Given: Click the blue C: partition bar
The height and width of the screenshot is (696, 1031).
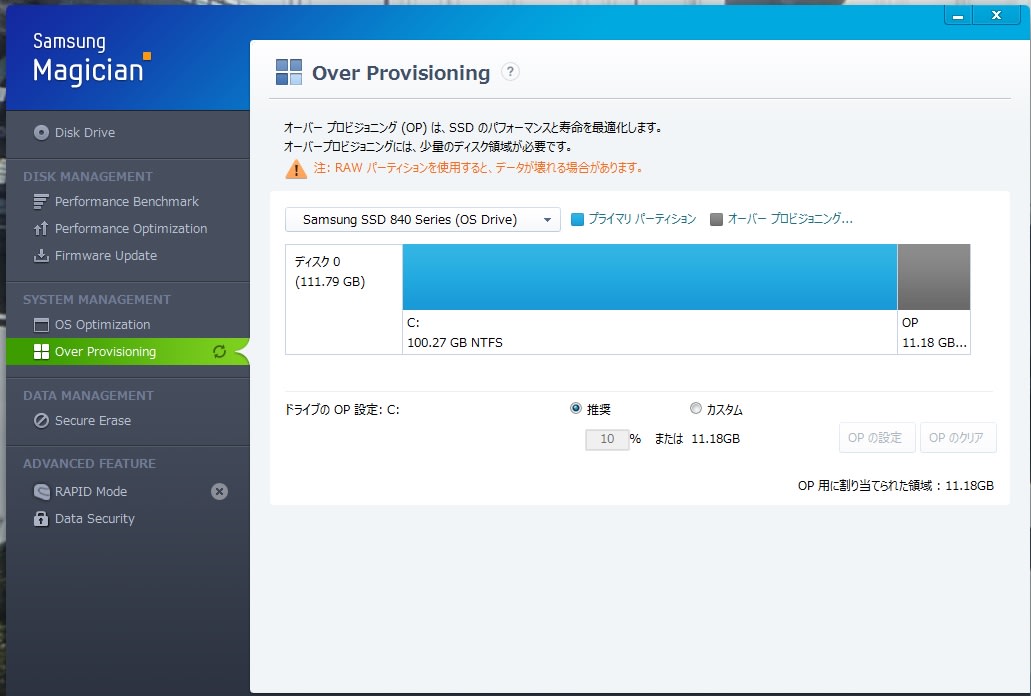Looking at the screenshot, I should [650, 277].
